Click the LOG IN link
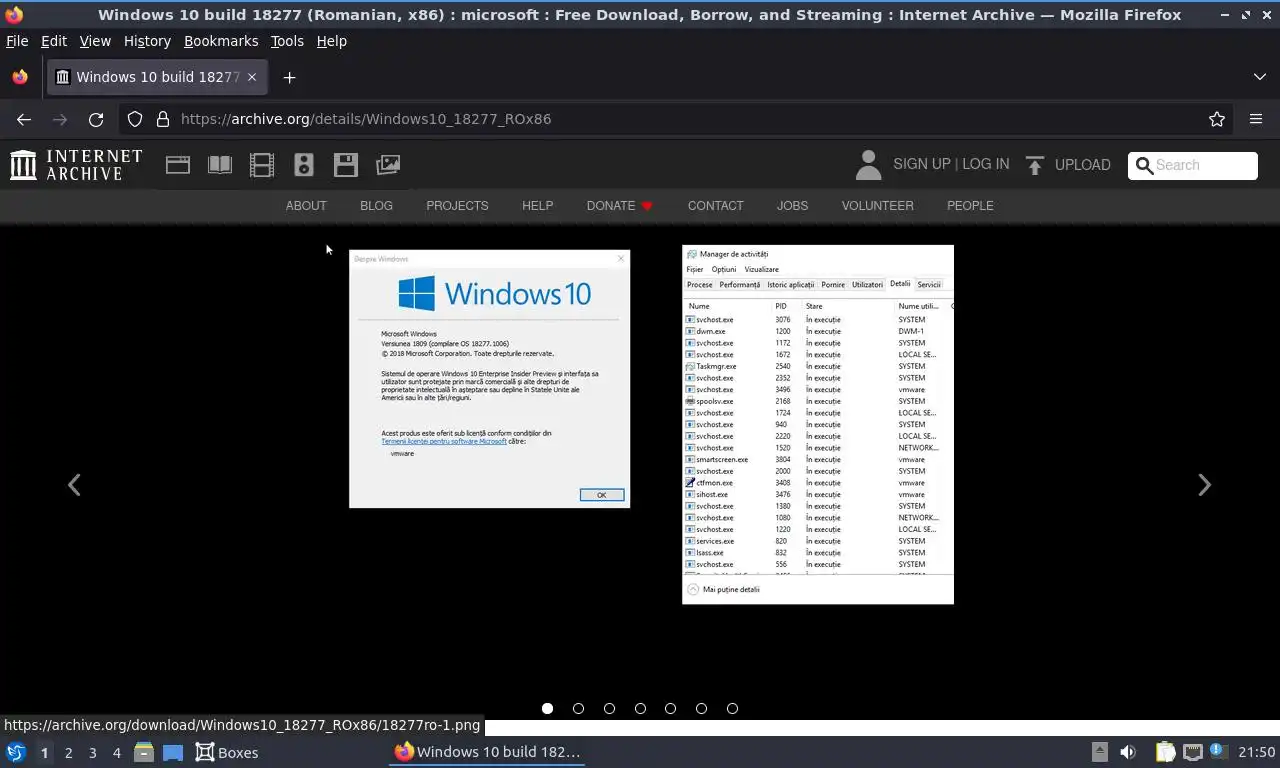The image size is (1280, 768). [986, 164]
